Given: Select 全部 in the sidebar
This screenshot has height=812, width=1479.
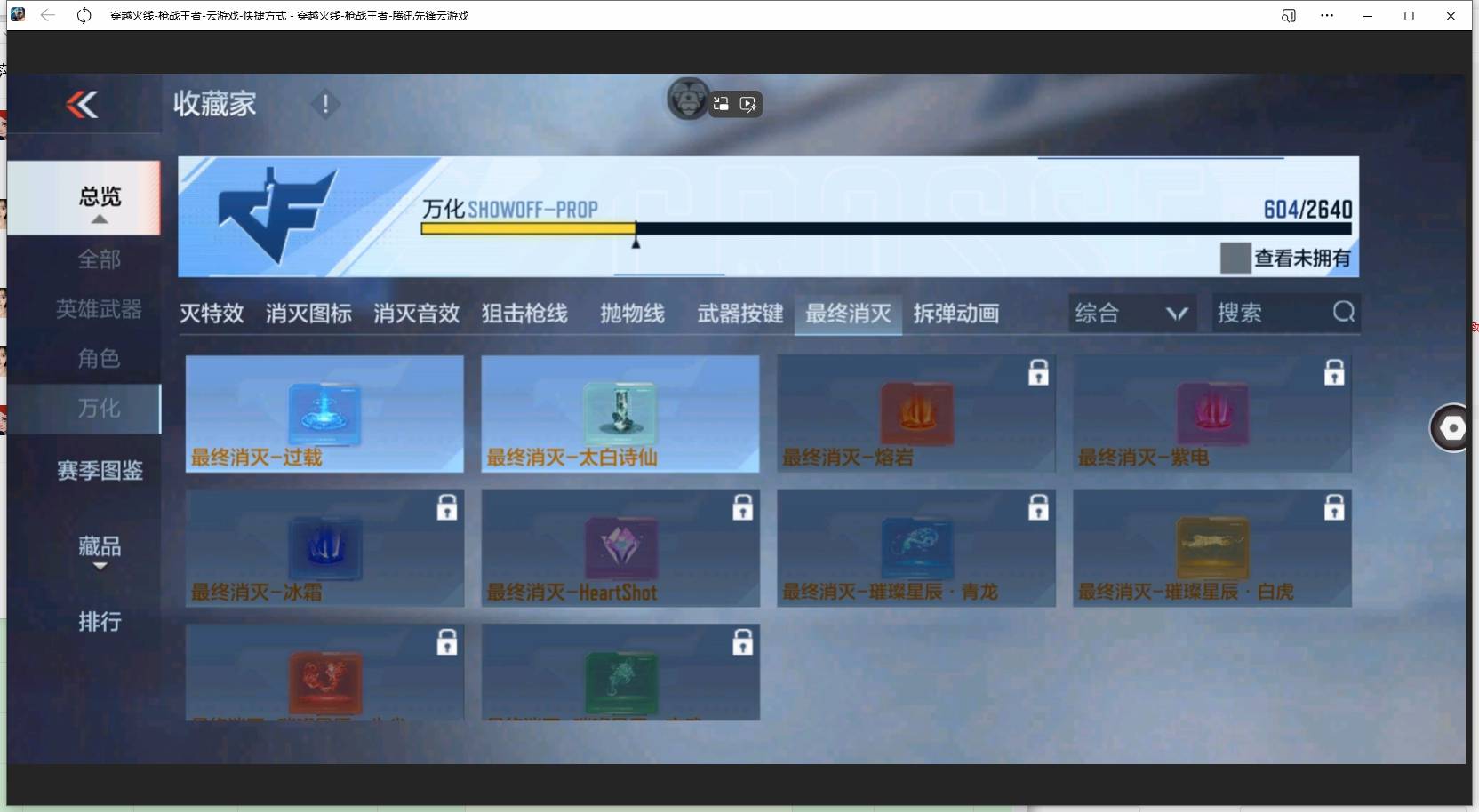Looking at the screenshot, I should click(x=99, y=259).
